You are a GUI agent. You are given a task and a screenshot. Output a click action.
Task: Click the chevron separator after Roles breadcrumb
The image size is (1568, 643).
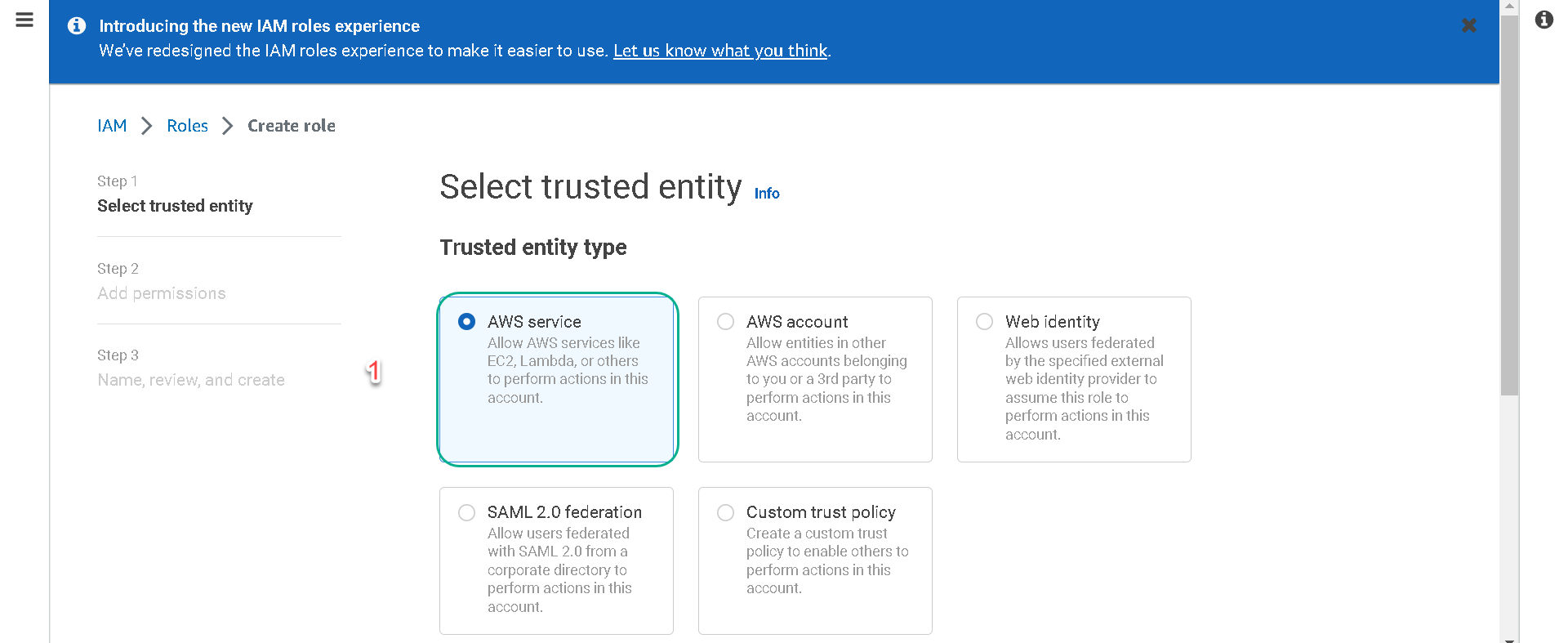[228, 126]
